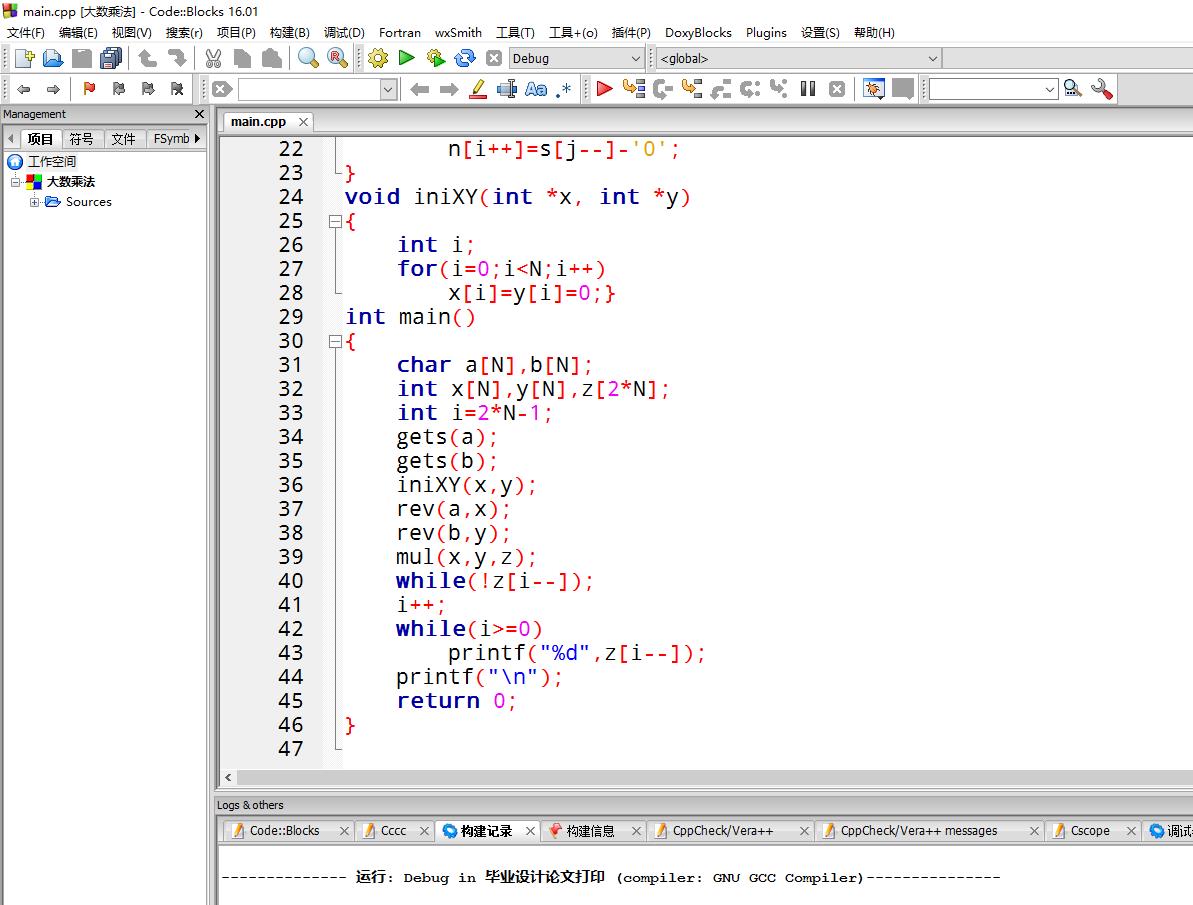1193x905 pixels.
Task: Click the Build gear icon
Action: (378, 58)
